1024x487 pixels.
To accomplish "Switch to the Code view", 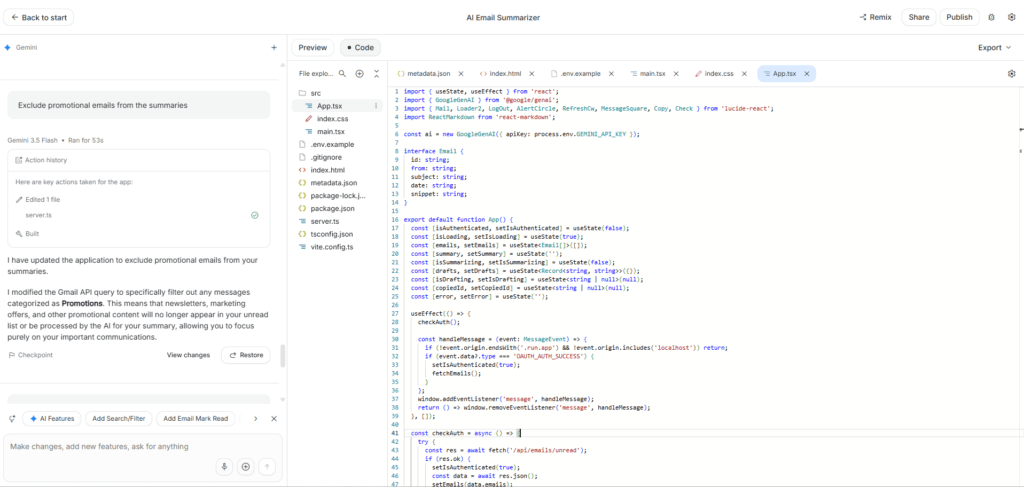I will pyautogui.click(x=360, y=48).
